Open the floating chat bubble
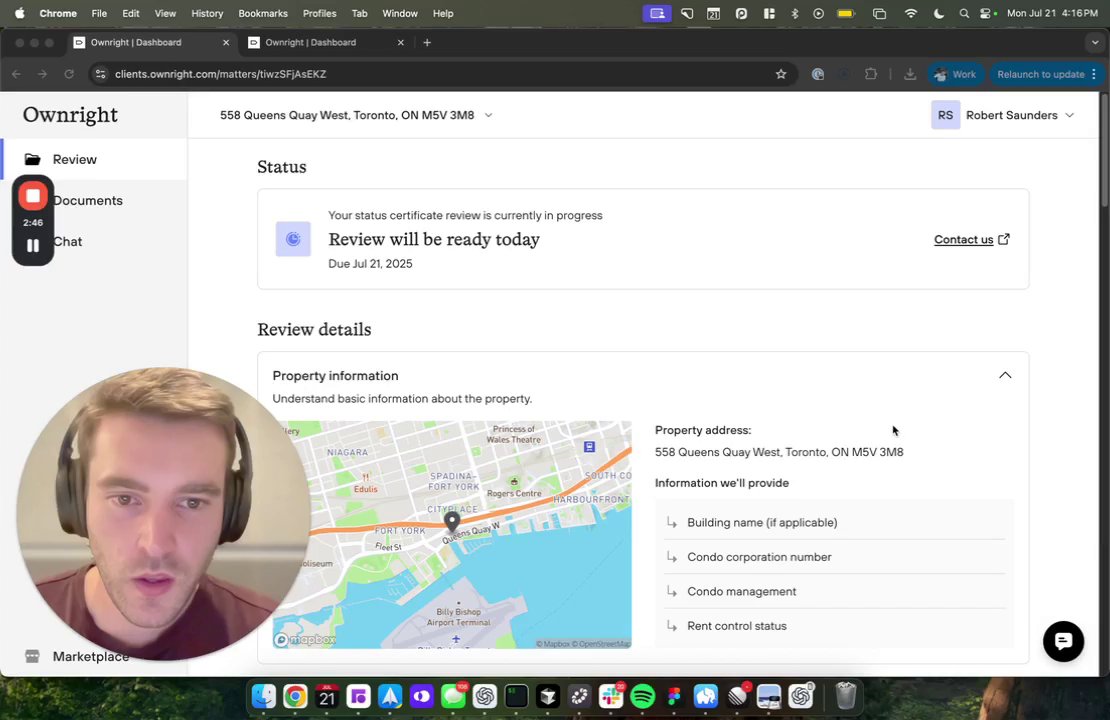Image resolution: width=1110 pixels, height=720 pixels. [1063, 641]
